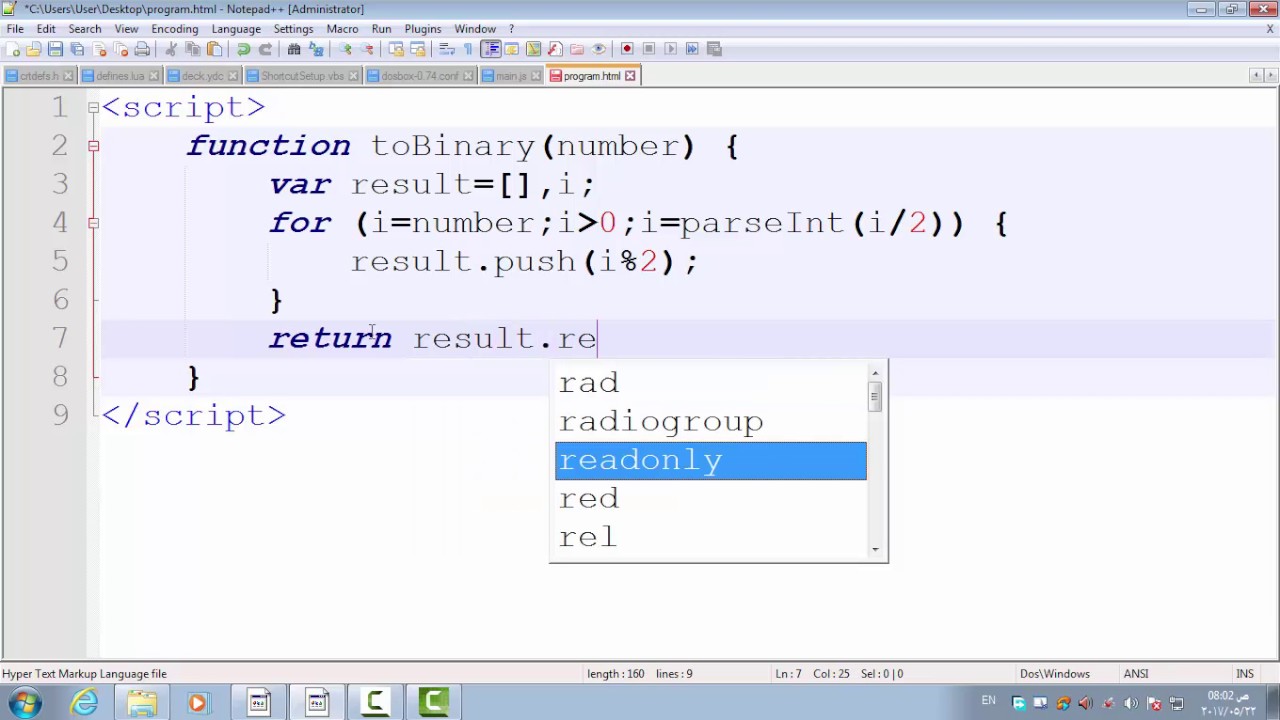Collapse the toBinary function fold on line 2

coord(93,146)
